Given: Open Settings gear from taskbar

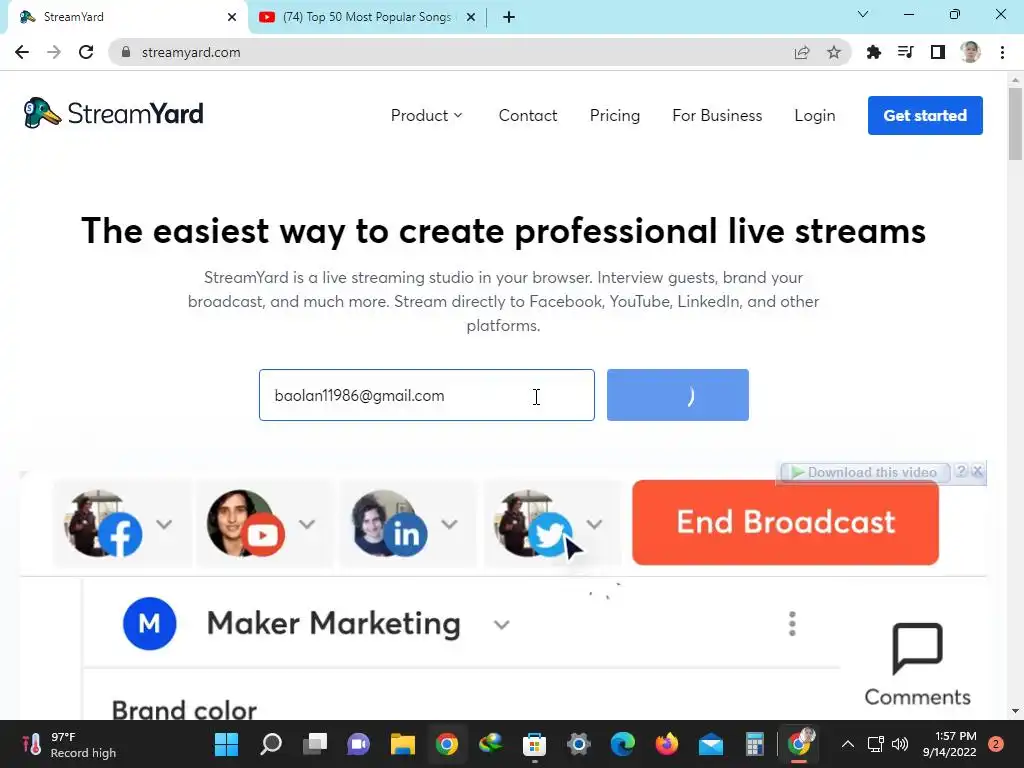Looking at the screenshot, I should (579, 744).
